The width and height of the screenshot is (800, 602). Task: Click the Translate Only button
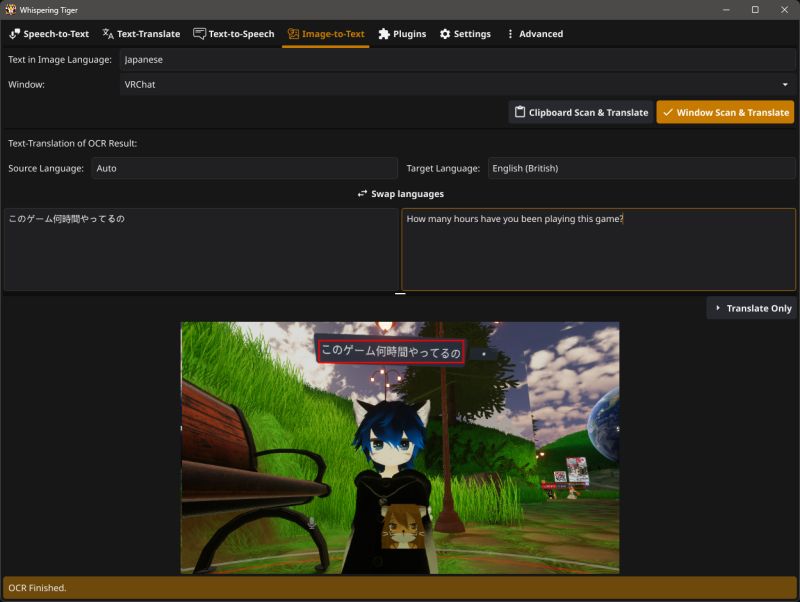[x=752, y=308]
